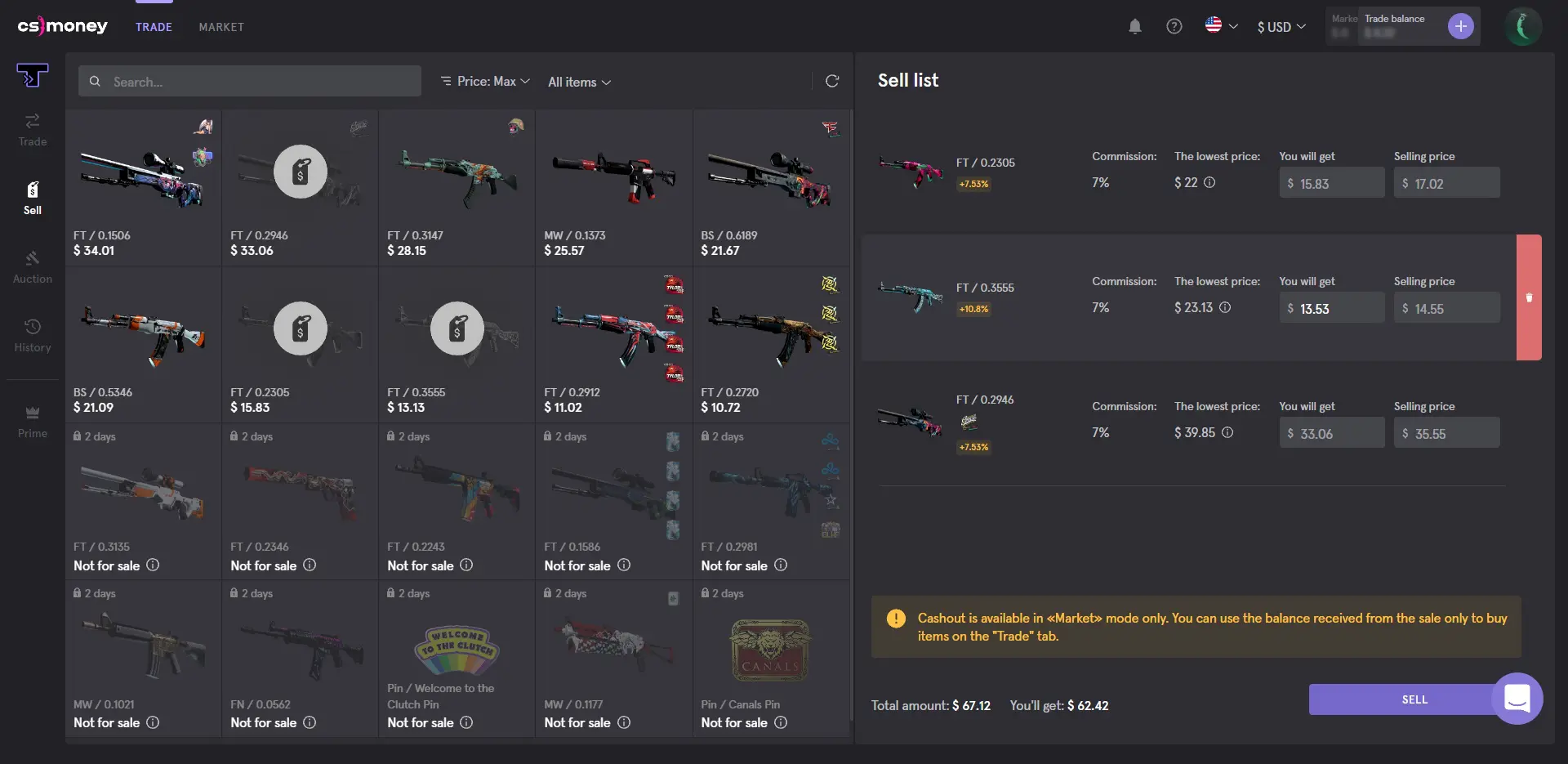
Task: Open the Prime sidebar section
Action: (x=33, y=422)
